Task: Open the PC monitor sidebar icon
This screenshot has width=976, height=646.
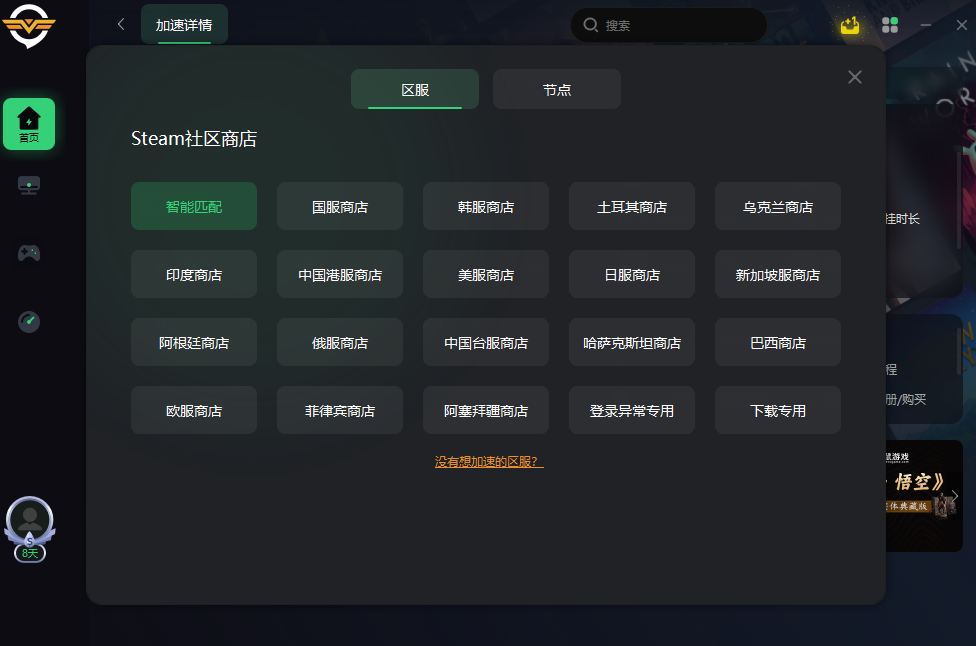Action: tap(29, 185)
